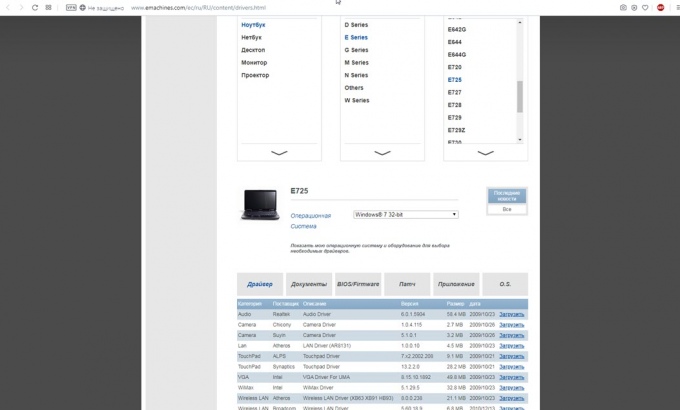Viewport: 680px width, 410px height.
Task: Select N Series in series list
Action: [356, 75]
